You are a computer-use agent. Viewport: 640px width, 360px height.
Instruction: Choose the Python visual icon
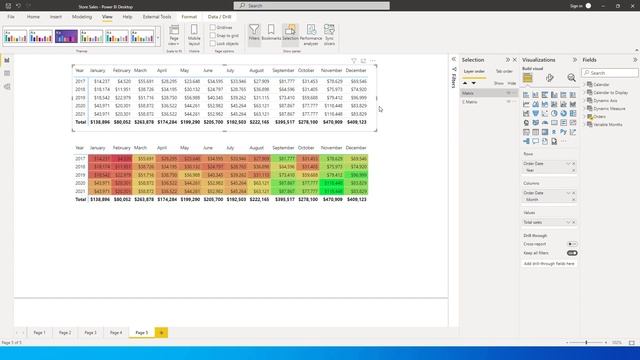[x=563, y=132]
